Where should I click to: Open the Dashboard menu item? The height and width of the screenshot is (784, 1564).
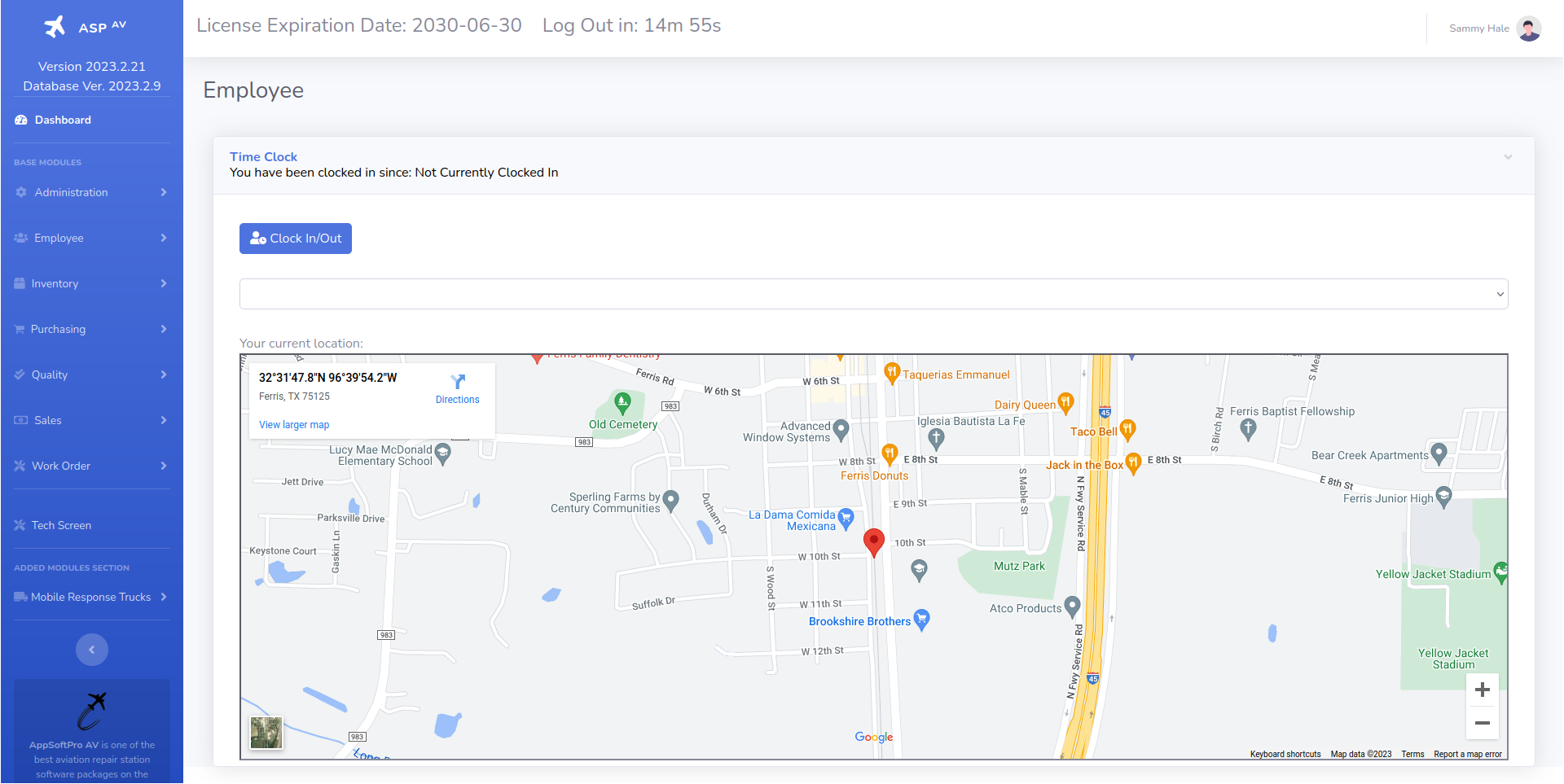[63, 120]
